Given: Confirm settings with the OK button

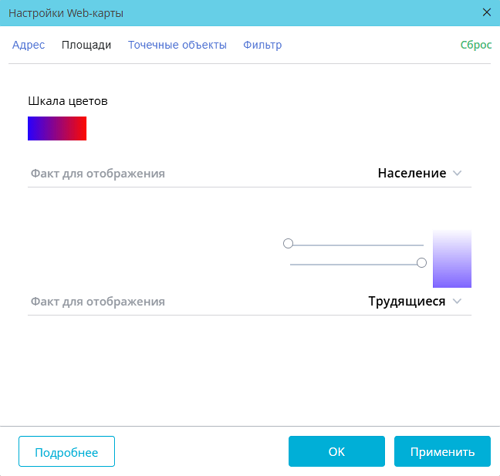Looking at the screenshot, I should pos(337,451).
